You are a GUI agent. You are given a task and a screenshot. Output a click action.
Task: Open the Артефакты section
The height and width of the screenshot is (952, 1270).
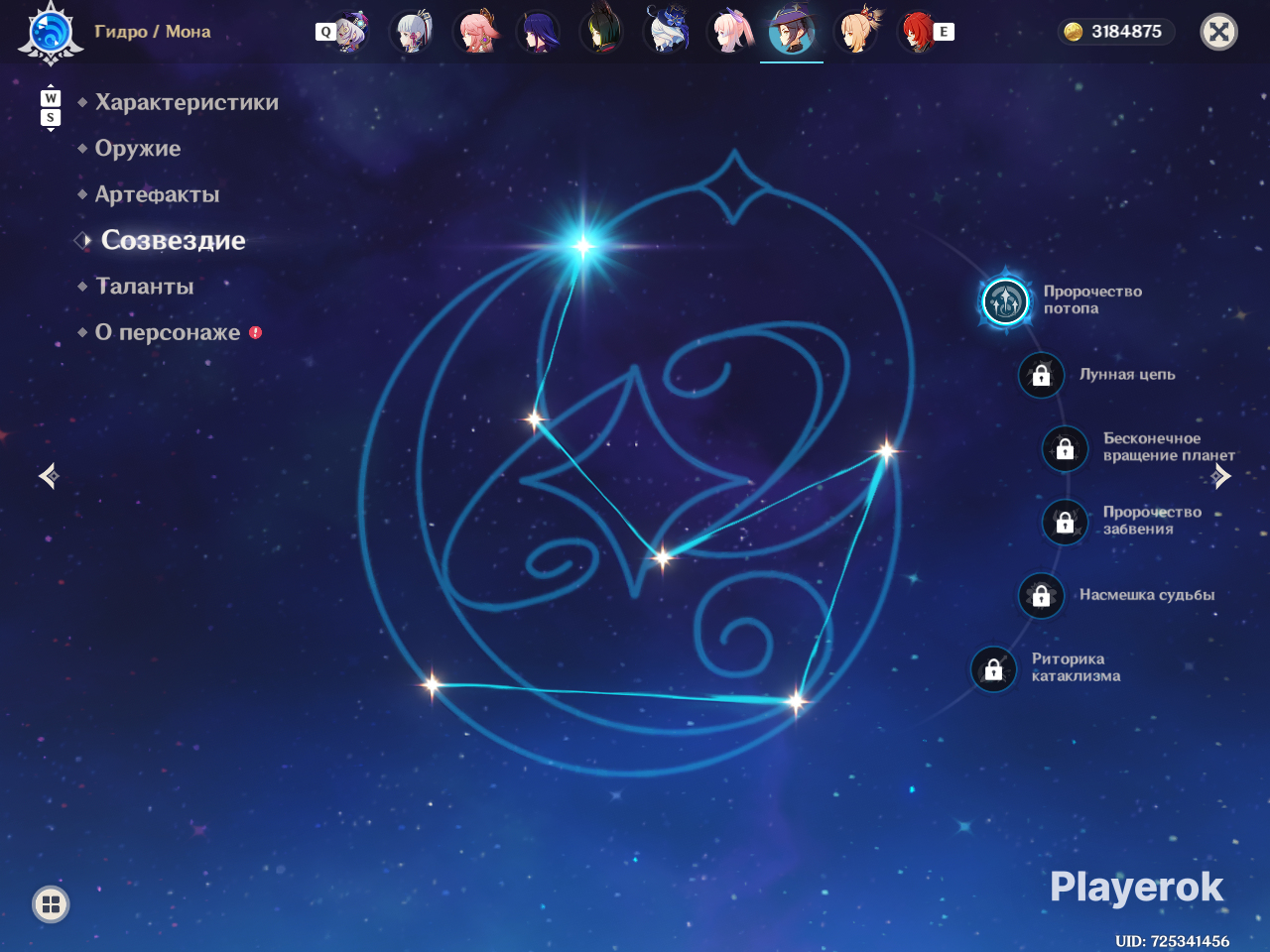point(157,194)
